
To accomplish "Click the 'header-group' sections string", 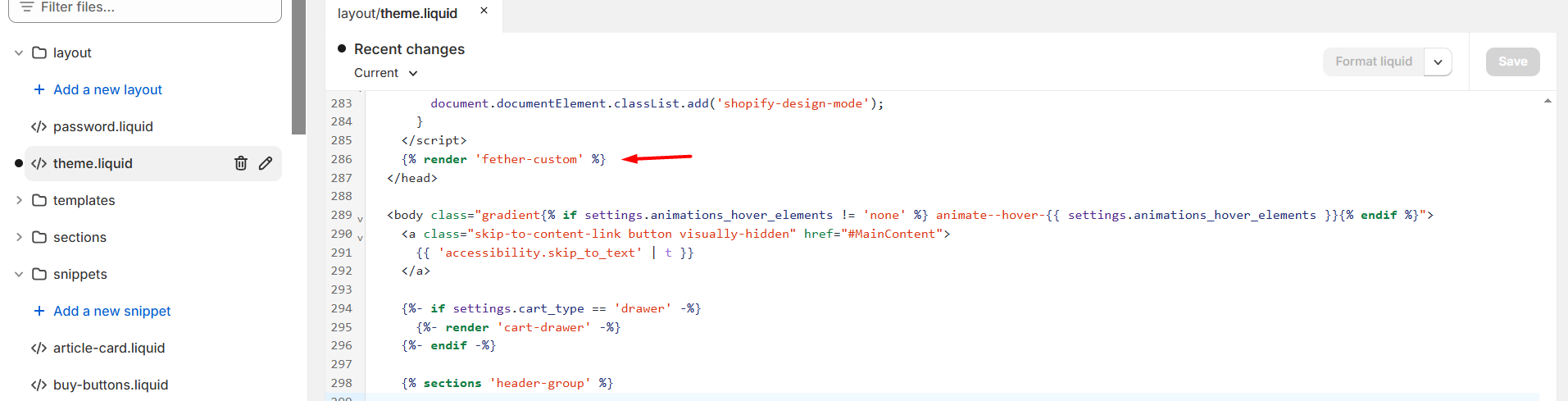I will click(540, 383).
